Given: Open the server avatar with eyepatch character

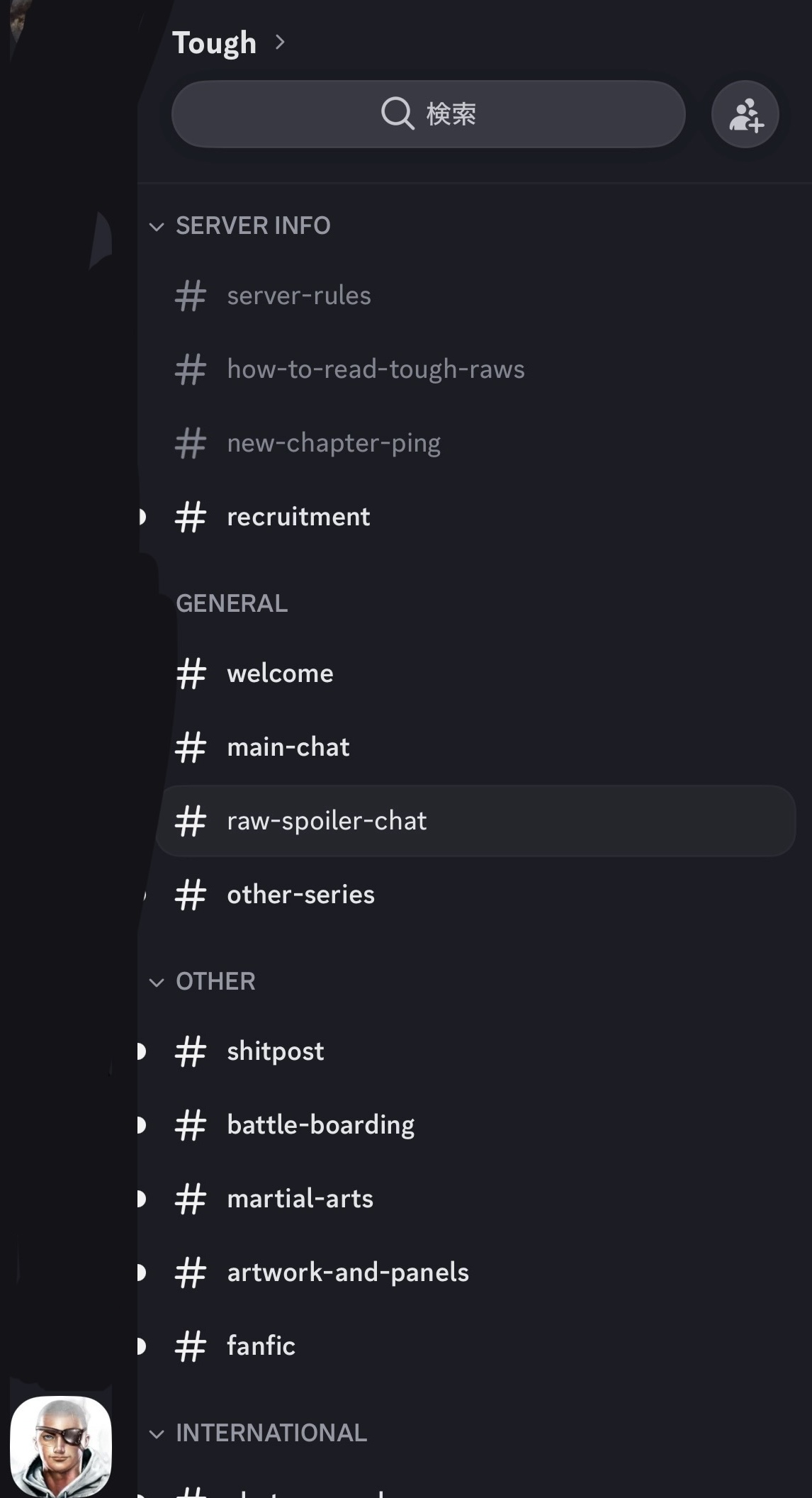Looking at the screenshot, I should pyautogui.click(x=61, y=1446).
